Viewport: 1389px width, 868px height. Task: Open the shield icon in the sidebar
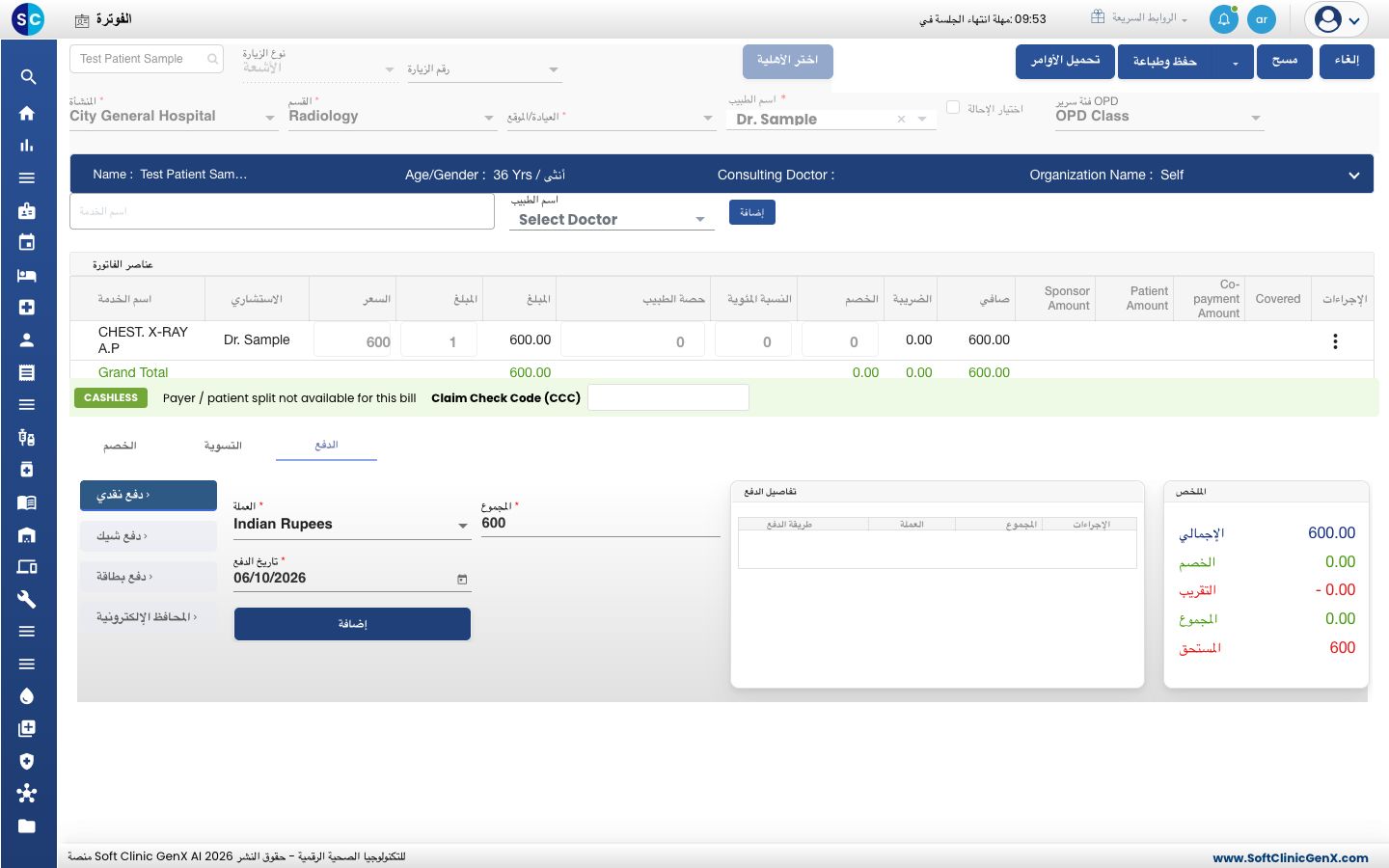pos(27,761)
